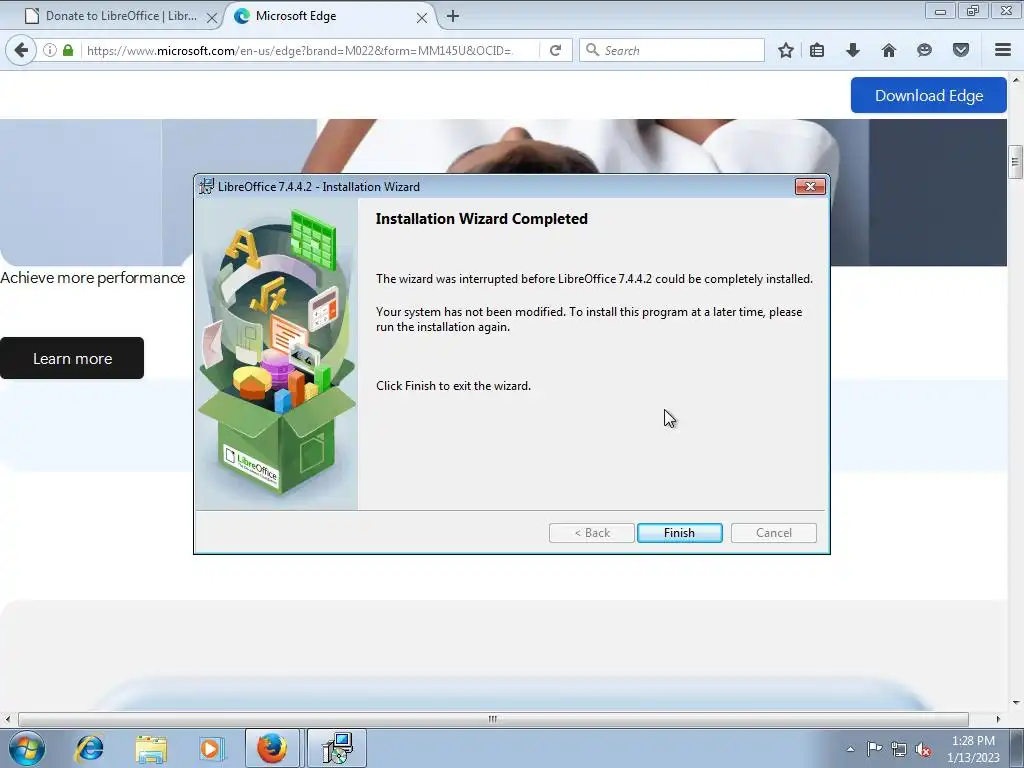Screen dimensions: 1024x768
Task: Open Windows Media Player from the taskbar
Action: tap(211, 748)
